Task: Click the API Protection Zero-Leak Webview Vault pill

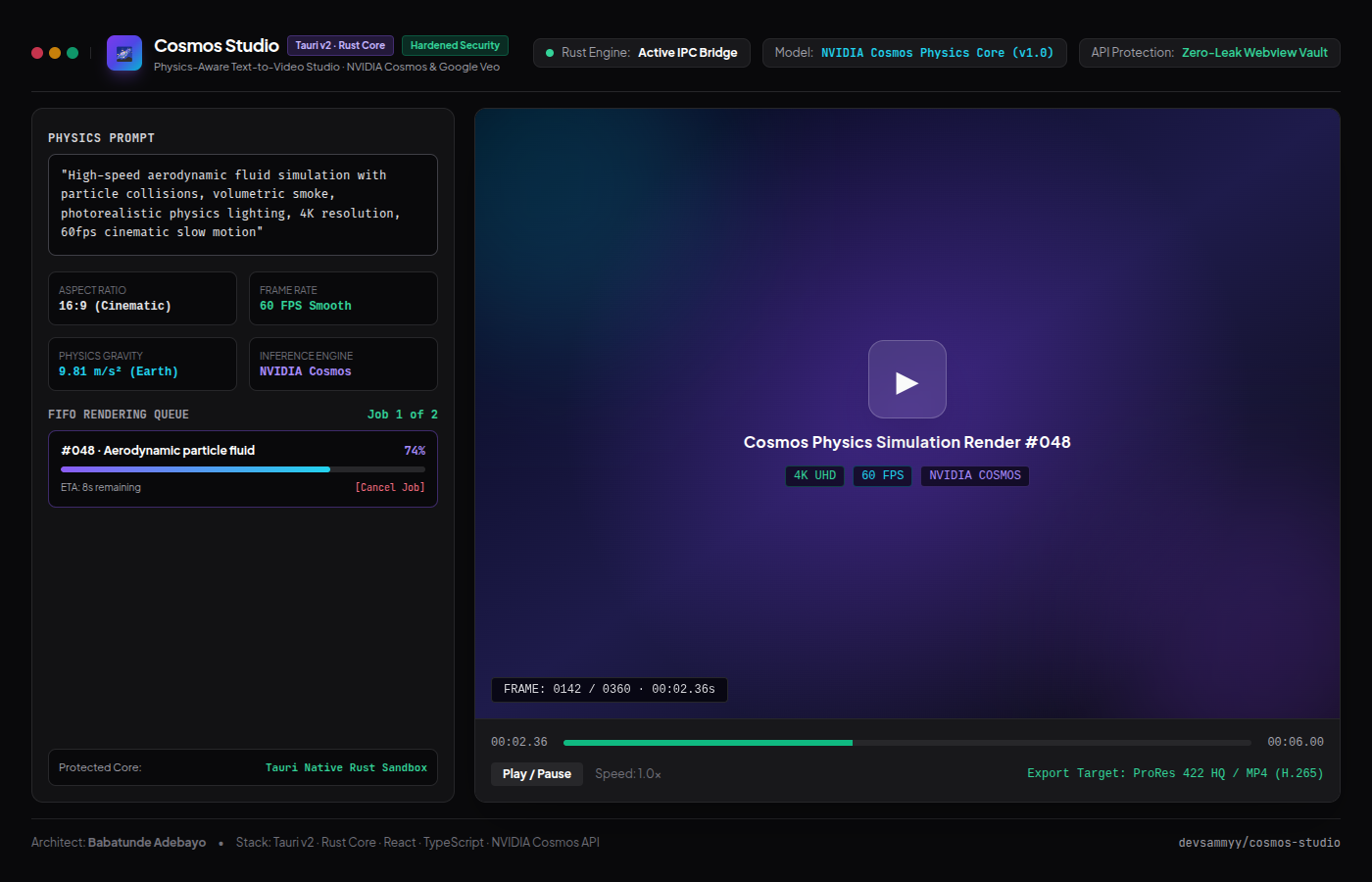Action: tap(1209, 53)
